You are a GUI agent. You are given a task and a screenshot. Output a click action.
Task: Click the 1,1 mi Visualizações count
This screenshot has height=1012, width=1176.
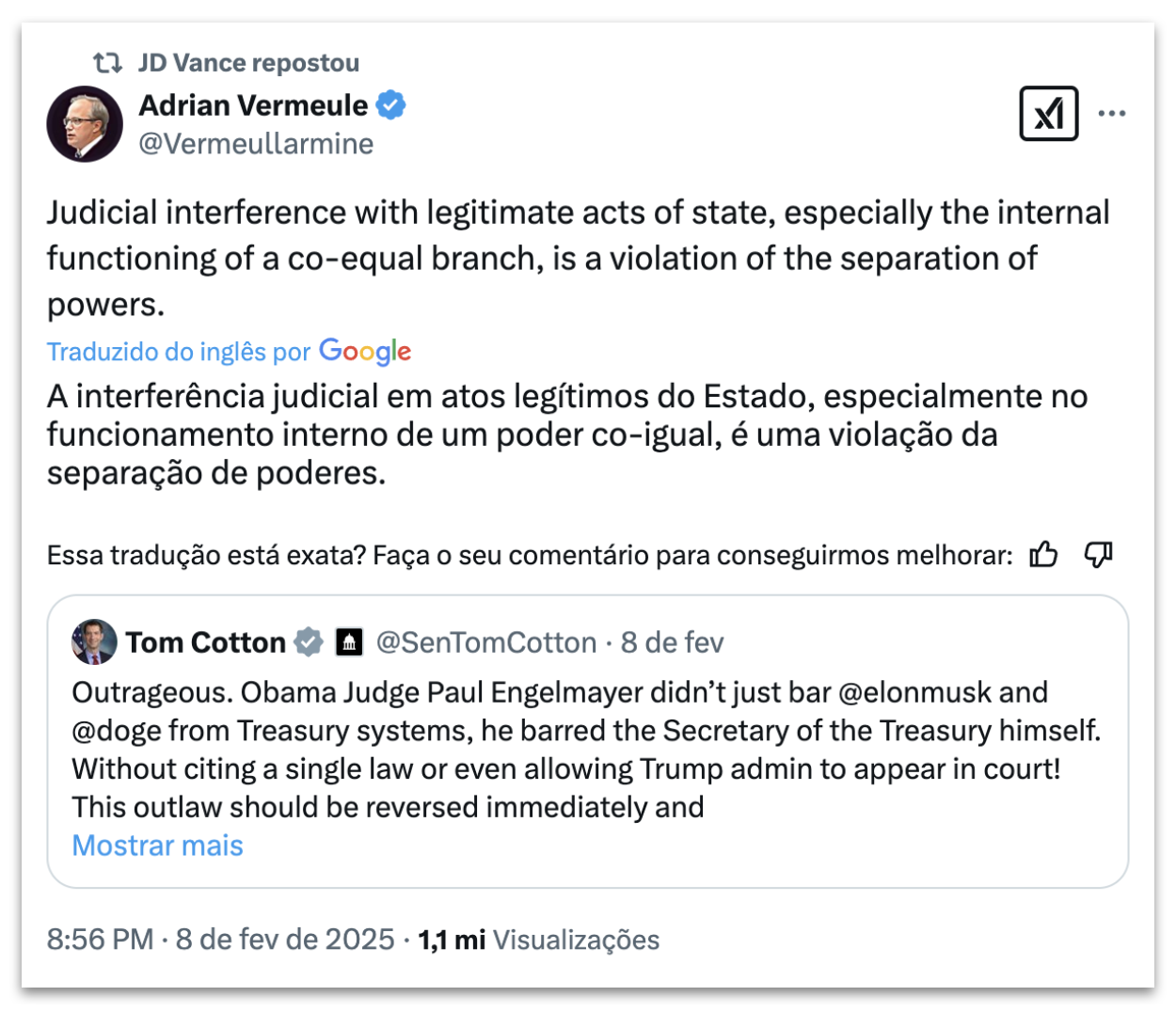(539, 940)
